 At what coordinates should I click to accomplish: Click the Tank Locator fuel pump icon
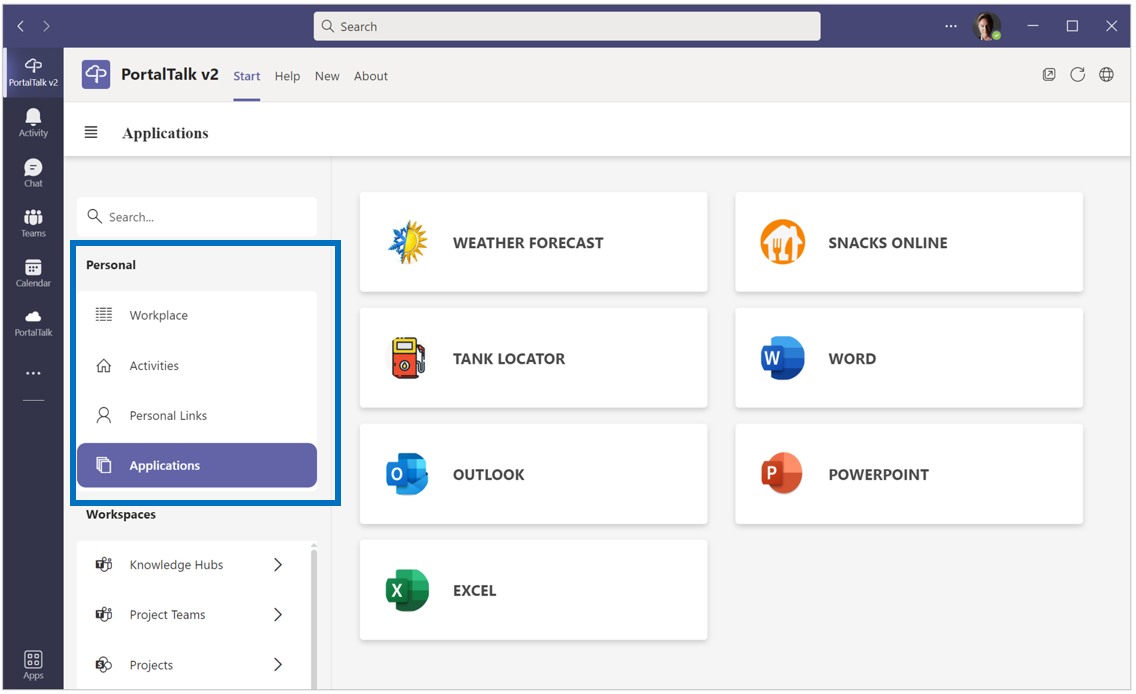(408, 358)
